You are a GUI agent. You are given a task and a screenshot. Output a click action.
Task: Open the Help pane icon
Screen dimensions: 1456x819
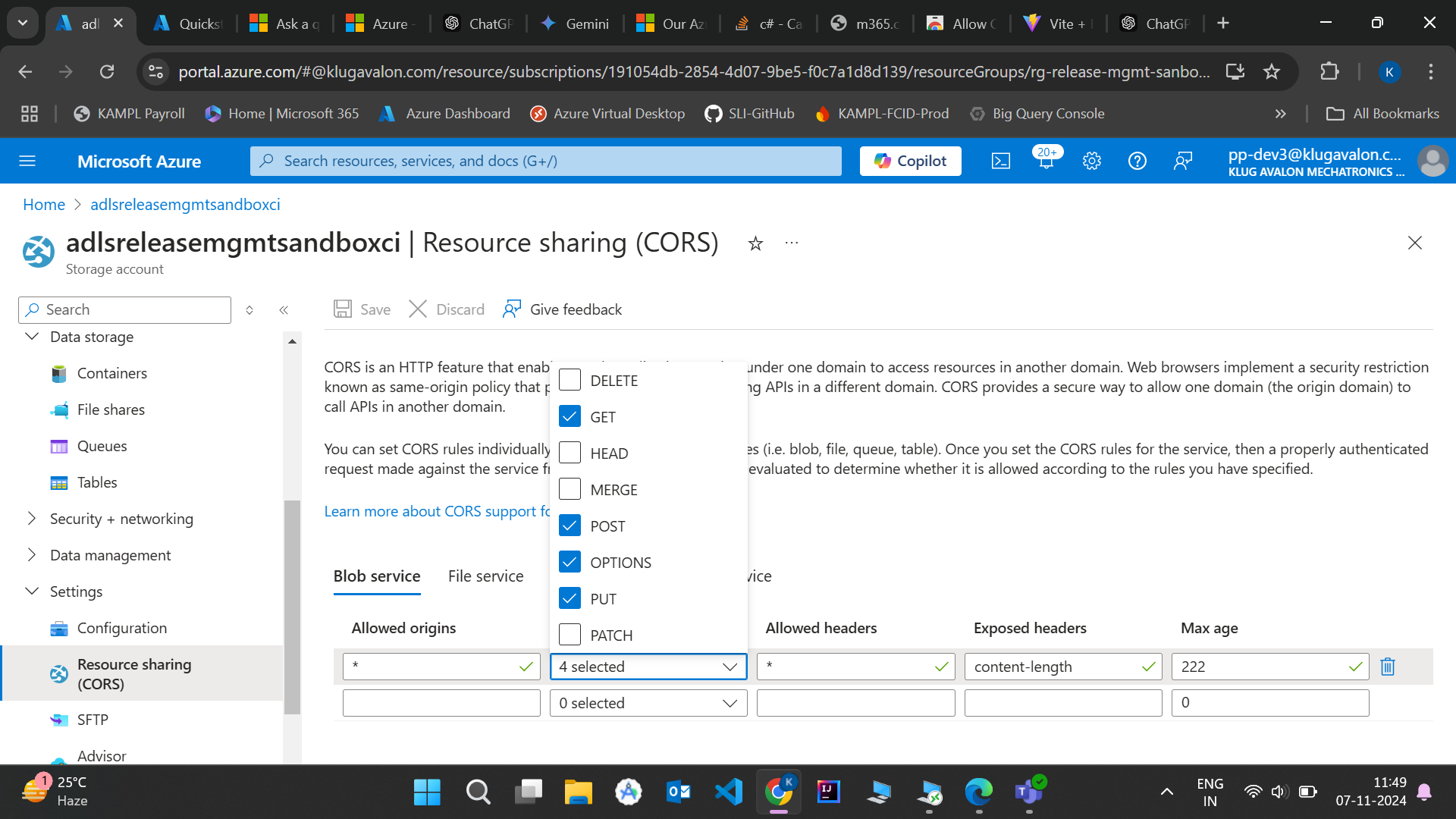pos(1137,160)
